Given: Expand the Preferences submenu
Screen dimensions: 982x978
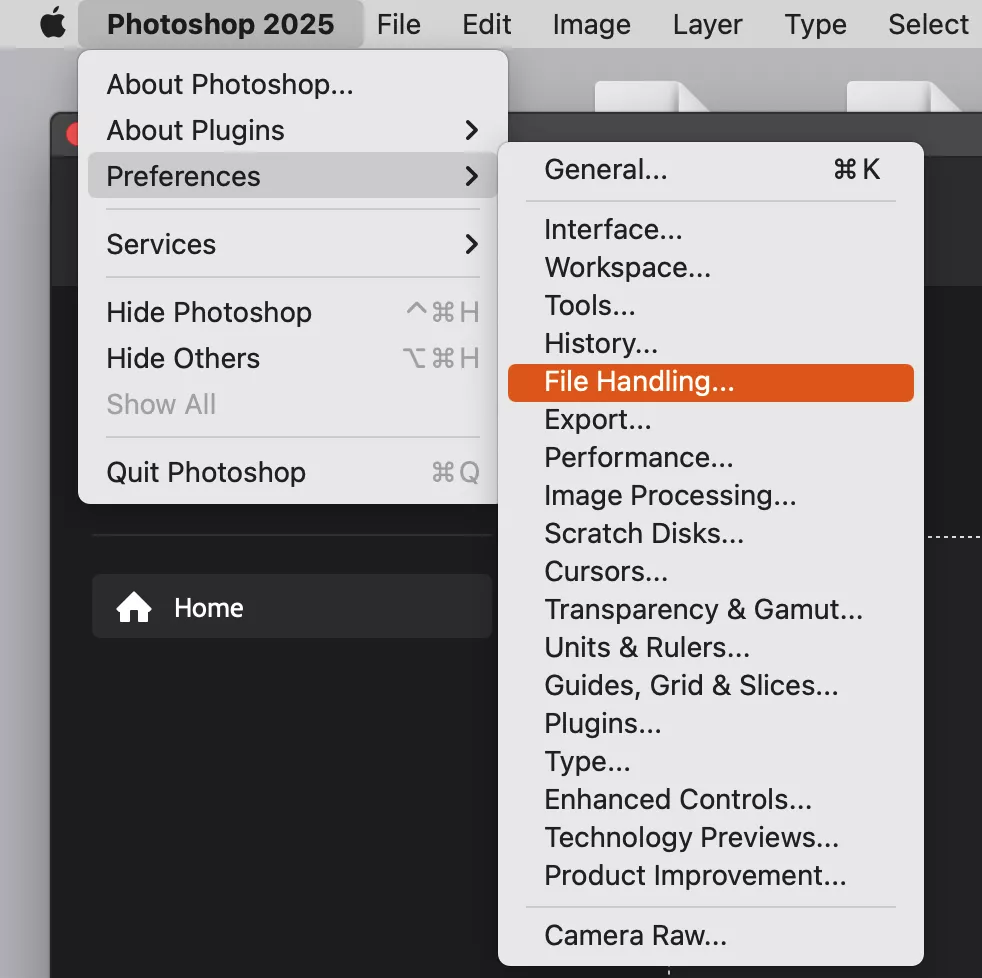Looking at the screenshot, I should [292, 176].
